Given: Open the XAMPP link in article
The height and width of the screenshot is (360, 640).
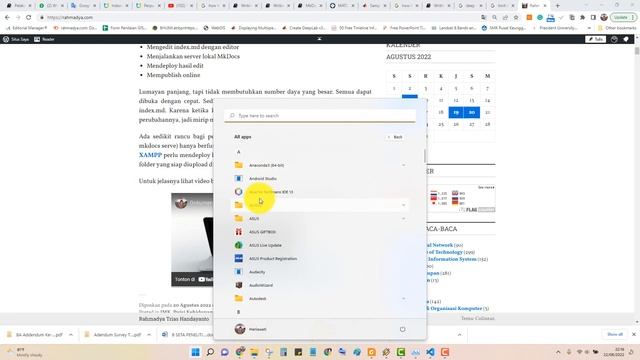Looking at the screenshot, I should point(150,155).
